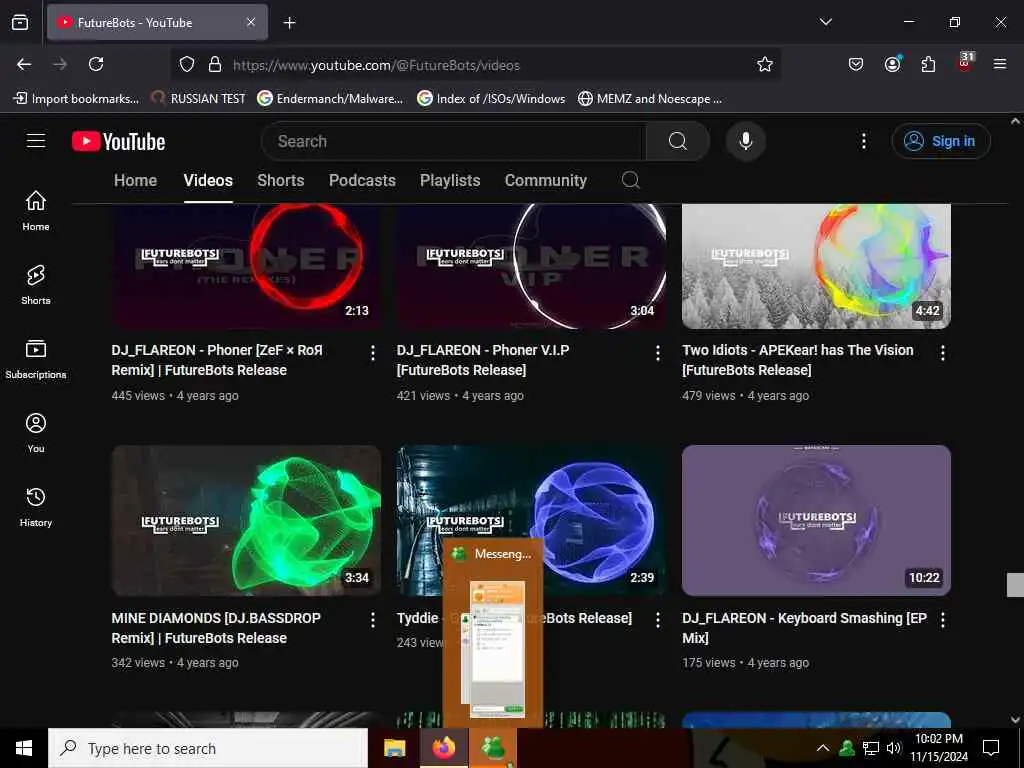1024x768 pixels.
Task: Show hidden system tray icons
Action: 823,748
